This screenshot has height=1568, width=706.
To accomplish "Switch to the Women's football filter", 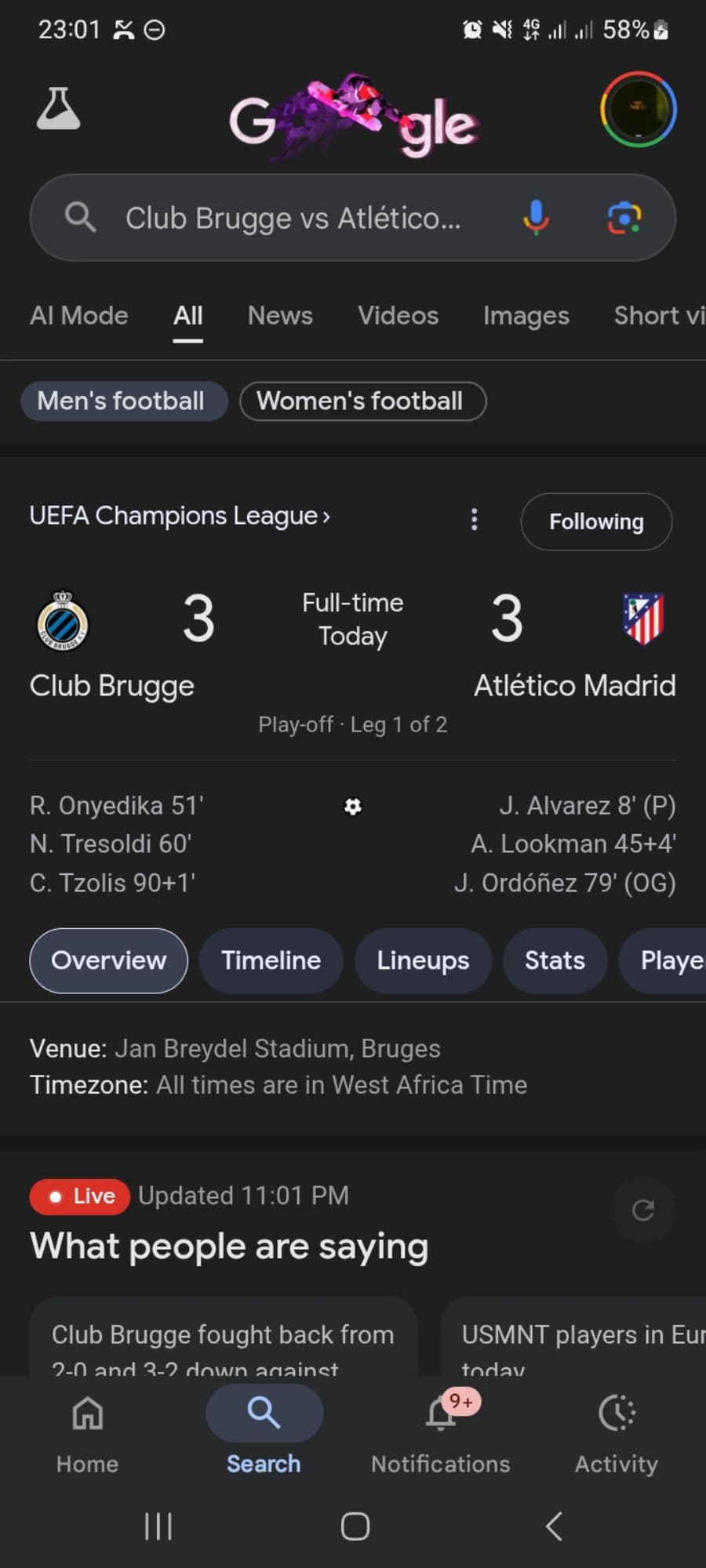I will [x=361, y=401].
